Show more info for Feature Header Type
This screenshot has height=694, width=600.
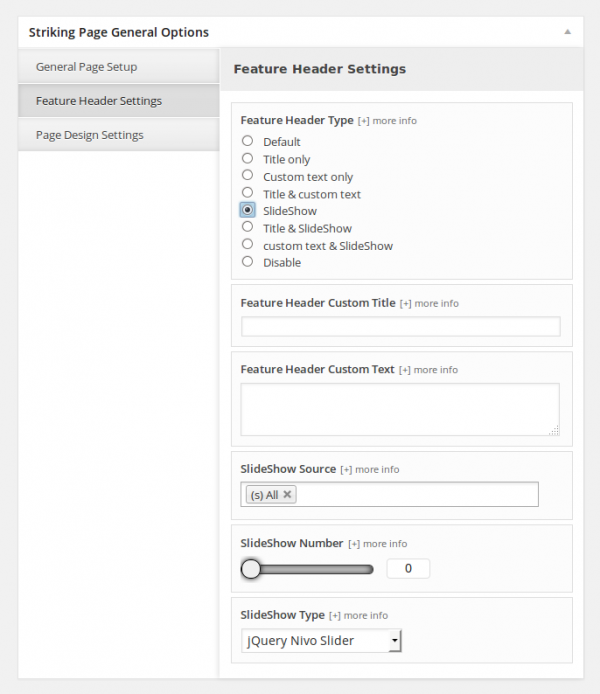(387, 121)
